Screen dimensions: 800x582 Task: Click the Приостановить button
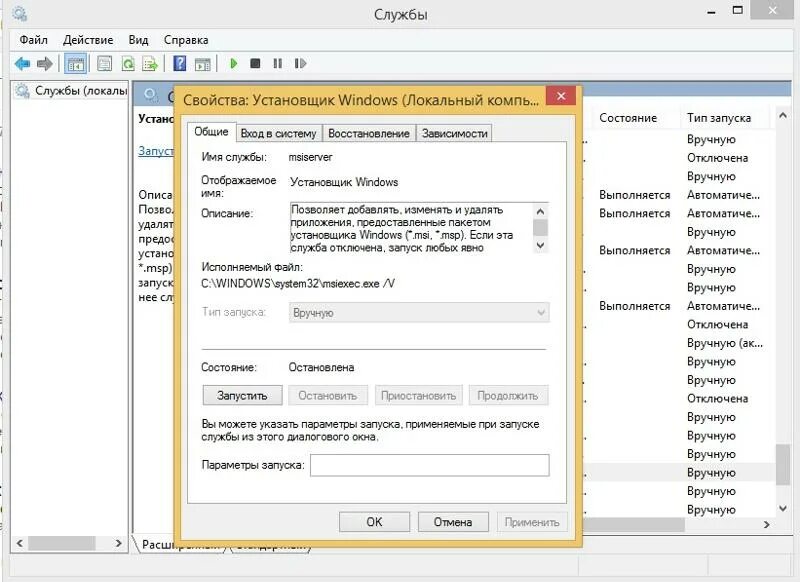tap(418, 395)
